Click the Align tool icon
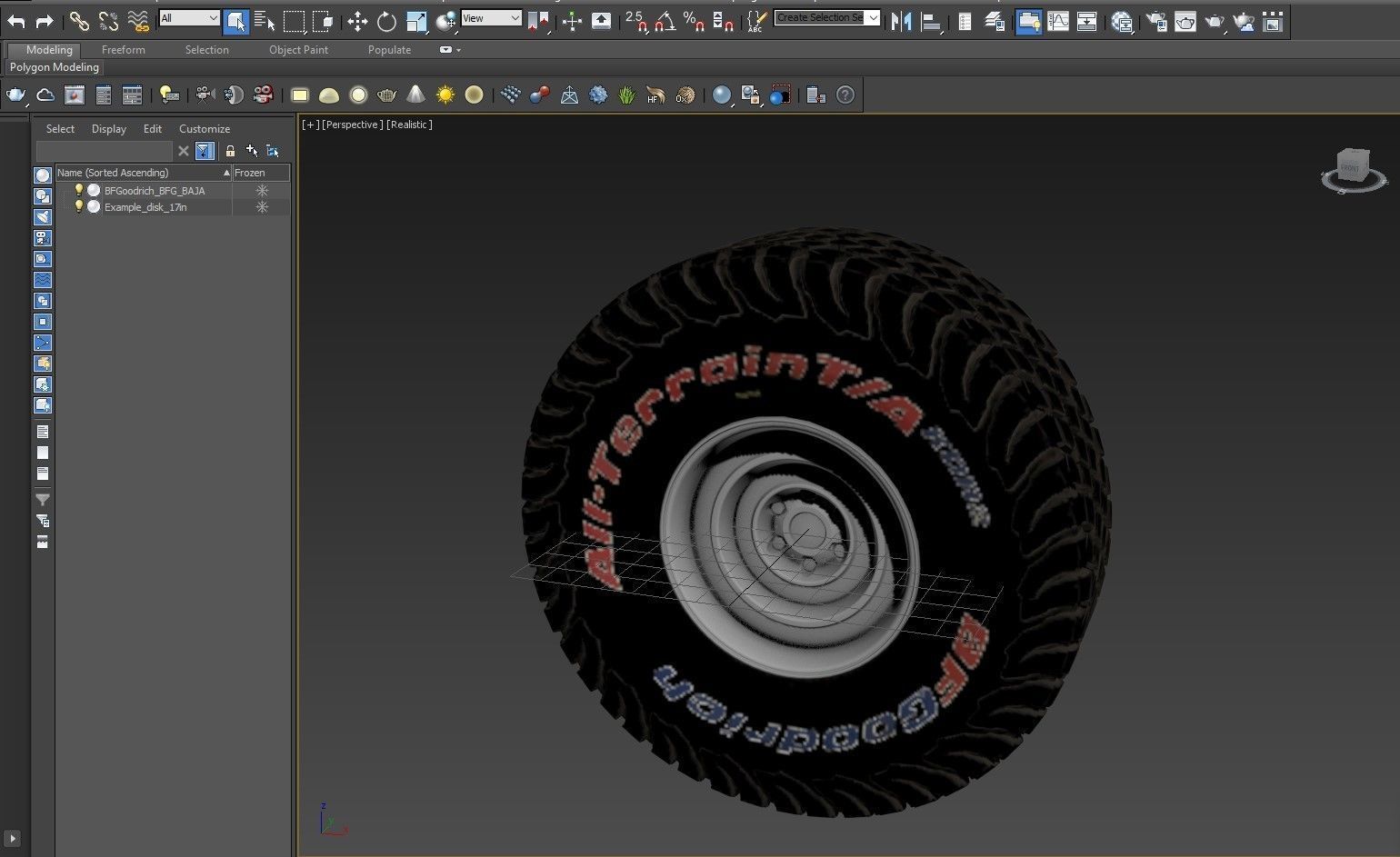Viewport: 1400px width, 857px height. (930, 21)
